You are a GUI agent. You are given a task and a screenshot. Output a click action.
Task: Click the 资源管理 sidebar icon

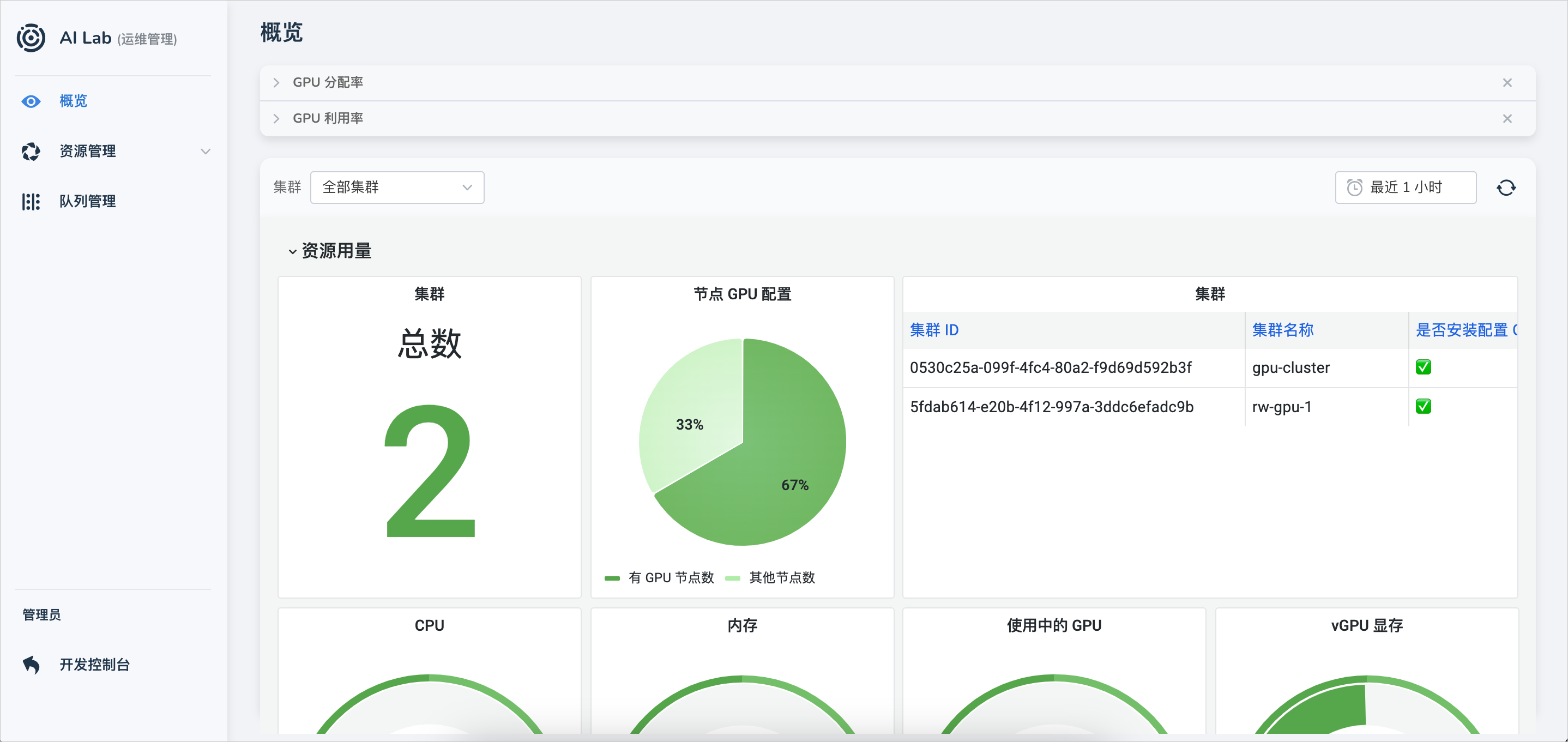(31, 152)
